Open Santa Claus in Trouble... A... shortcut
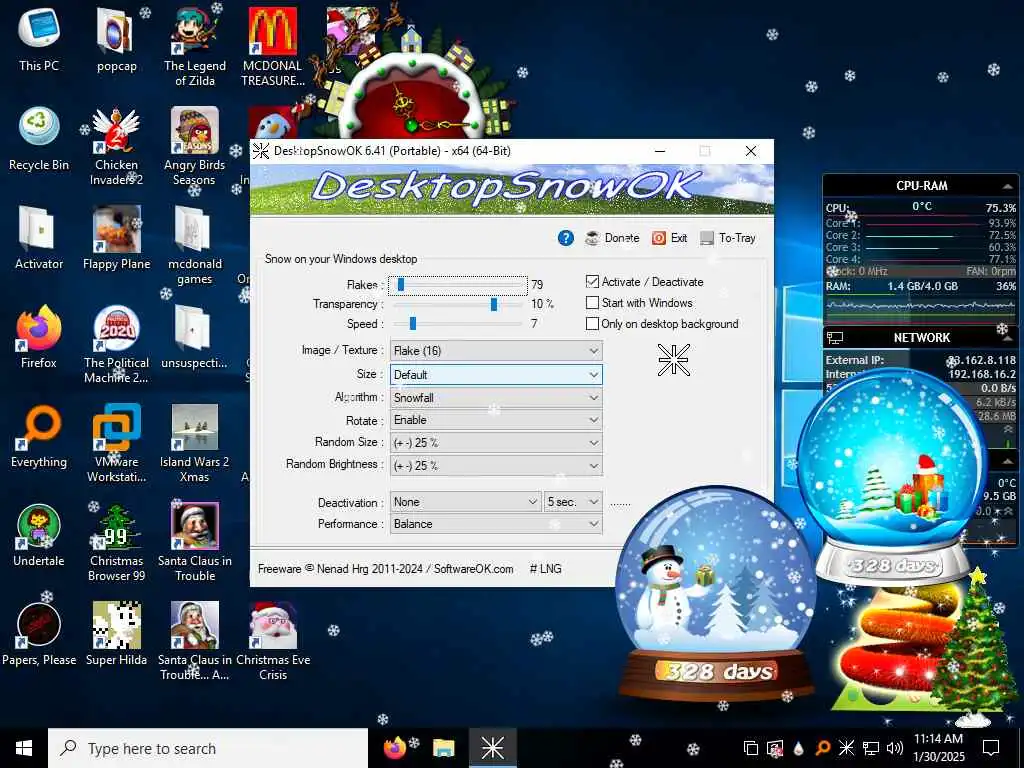 coord(195,641)
